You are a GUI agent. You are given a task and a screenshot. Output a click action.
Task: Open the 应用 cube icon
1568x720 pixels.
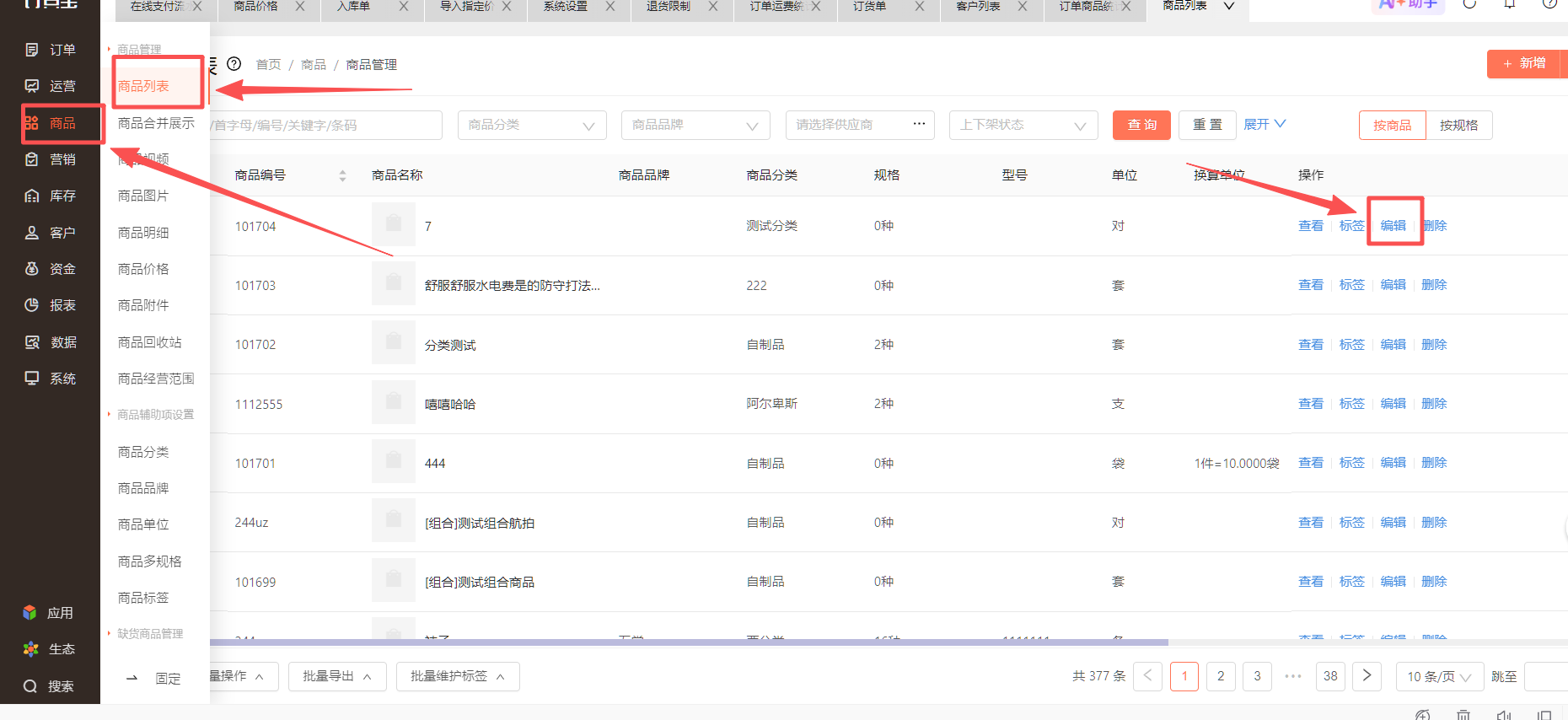pyautogui.click(x=30, y=613)
